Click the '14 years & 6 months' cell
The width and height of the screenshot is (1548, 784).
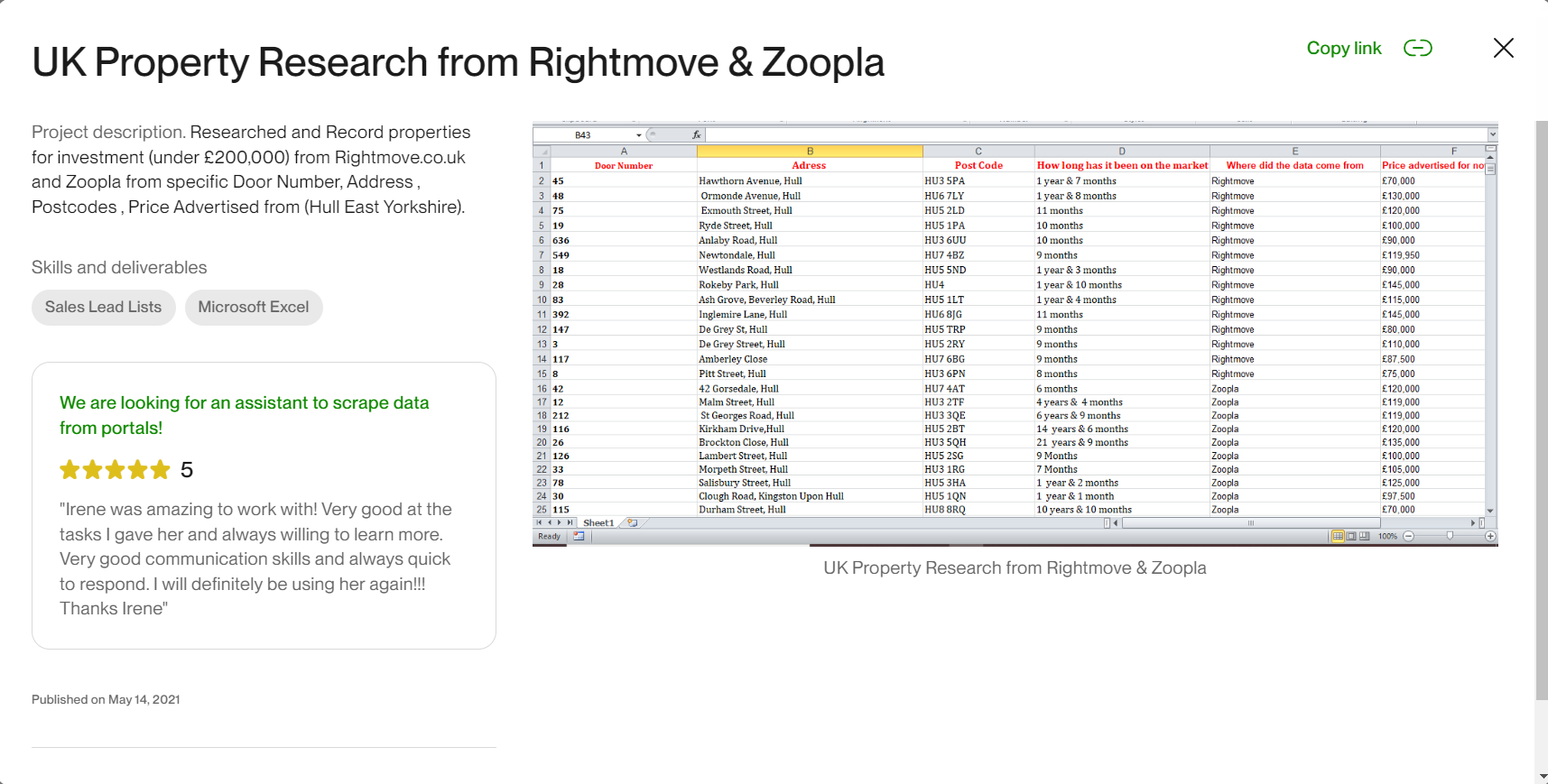tap(1122, 429)
